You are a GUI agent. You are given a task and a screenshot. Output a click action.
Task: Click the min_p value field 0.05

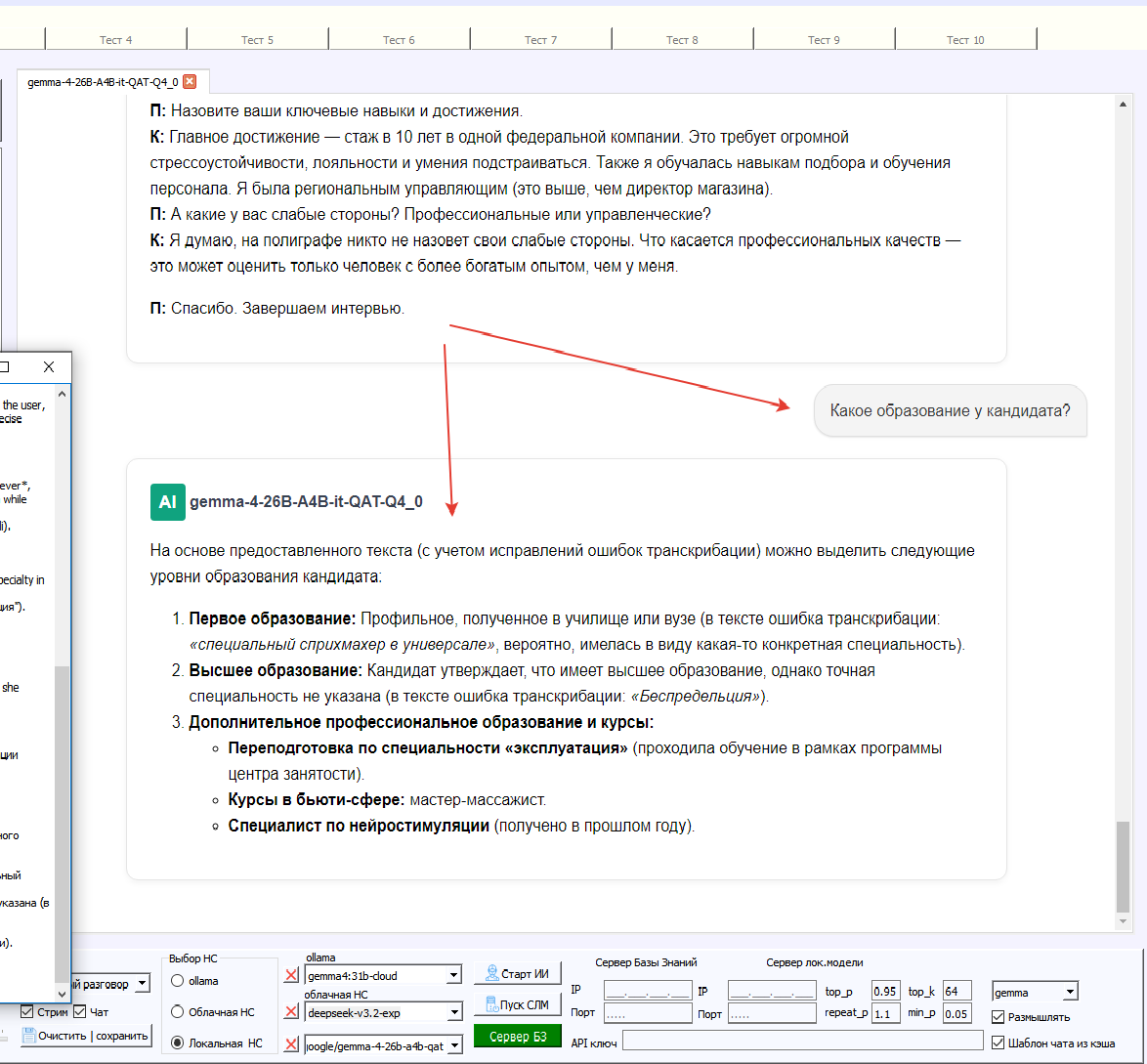(x=956, y=1013)
